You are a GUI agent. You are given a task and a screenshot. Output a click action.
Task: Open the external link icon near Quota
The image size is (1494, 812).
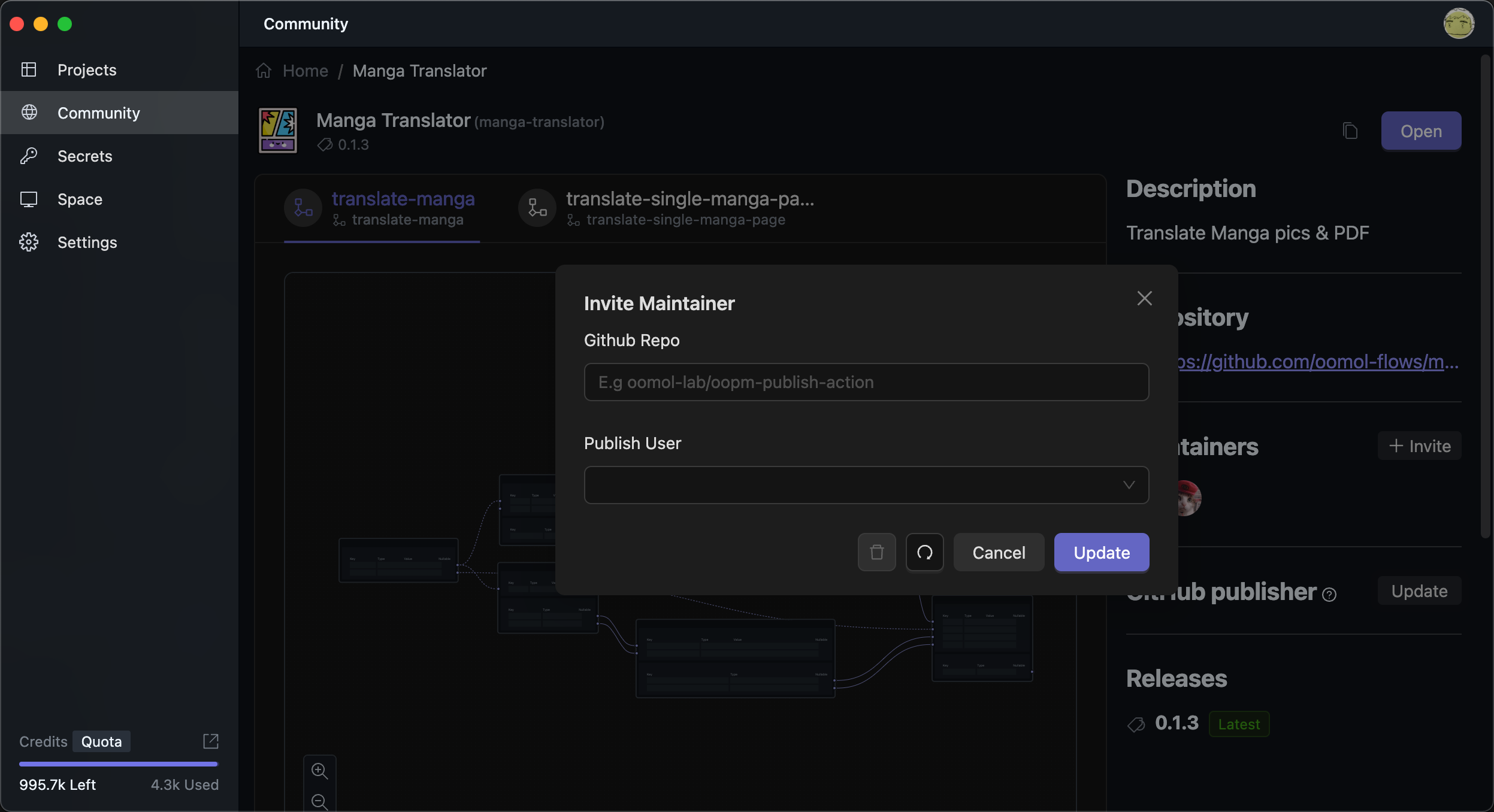(210, 741)
